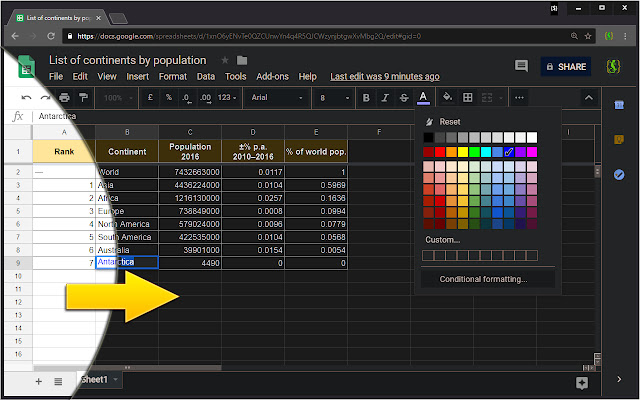Open the fill color bucket tool

447,98
